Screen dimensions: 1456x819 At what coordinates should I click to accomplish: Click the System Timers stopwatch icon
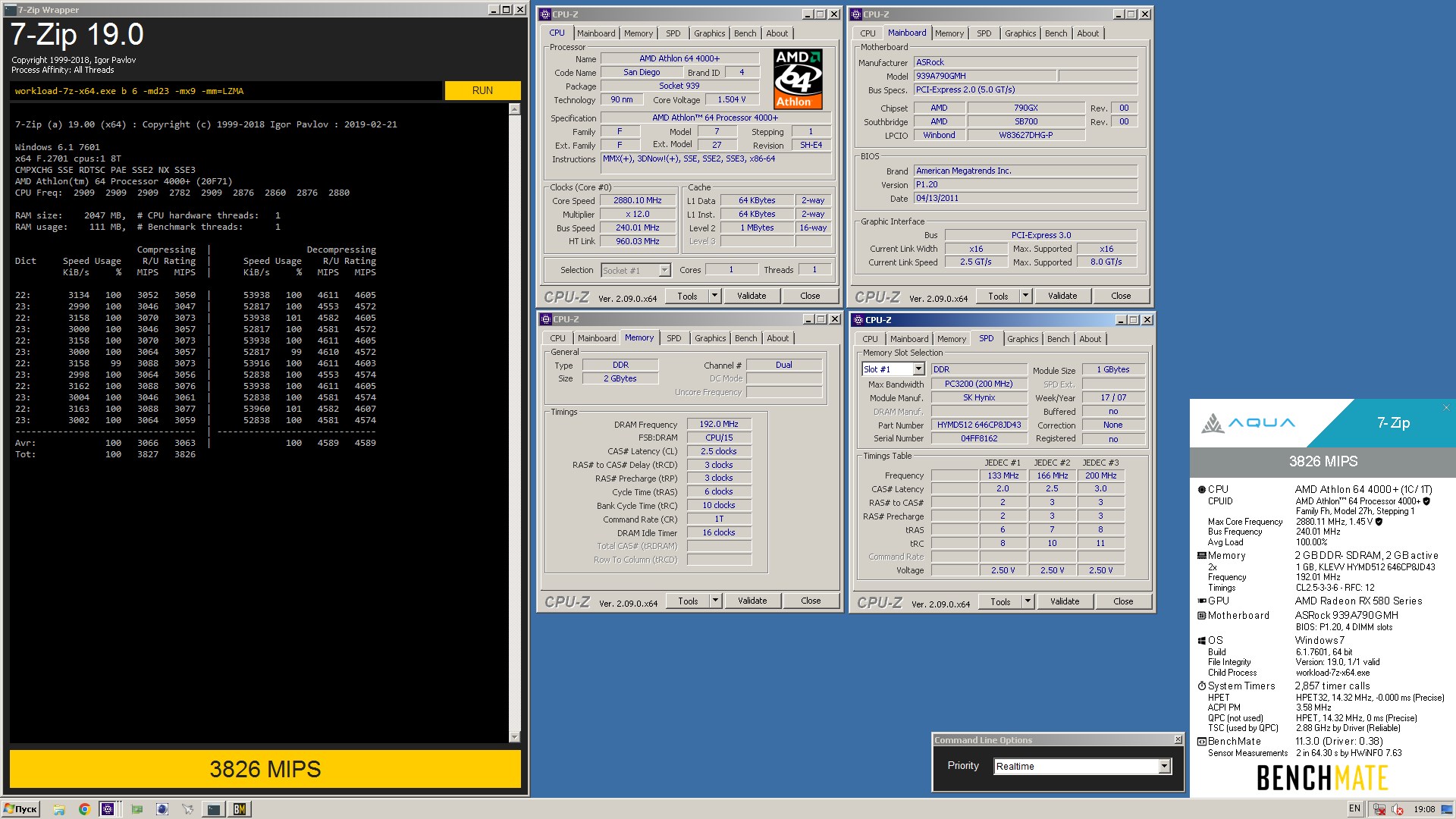1201,686
